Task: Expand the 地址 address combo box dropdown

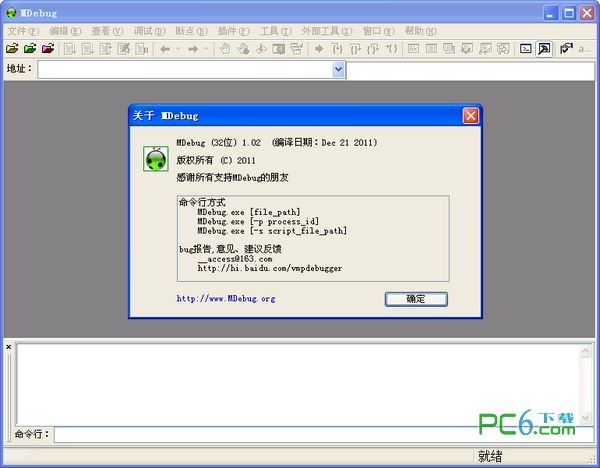Action: coord(339,70)
